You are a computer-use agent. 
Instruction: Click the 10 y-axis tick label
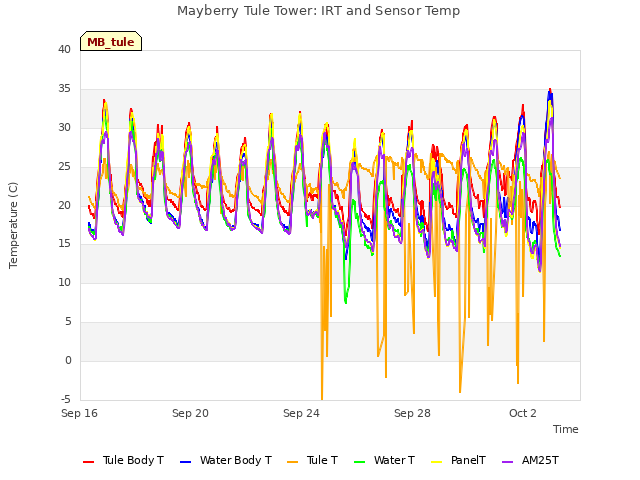pos(64,283)
